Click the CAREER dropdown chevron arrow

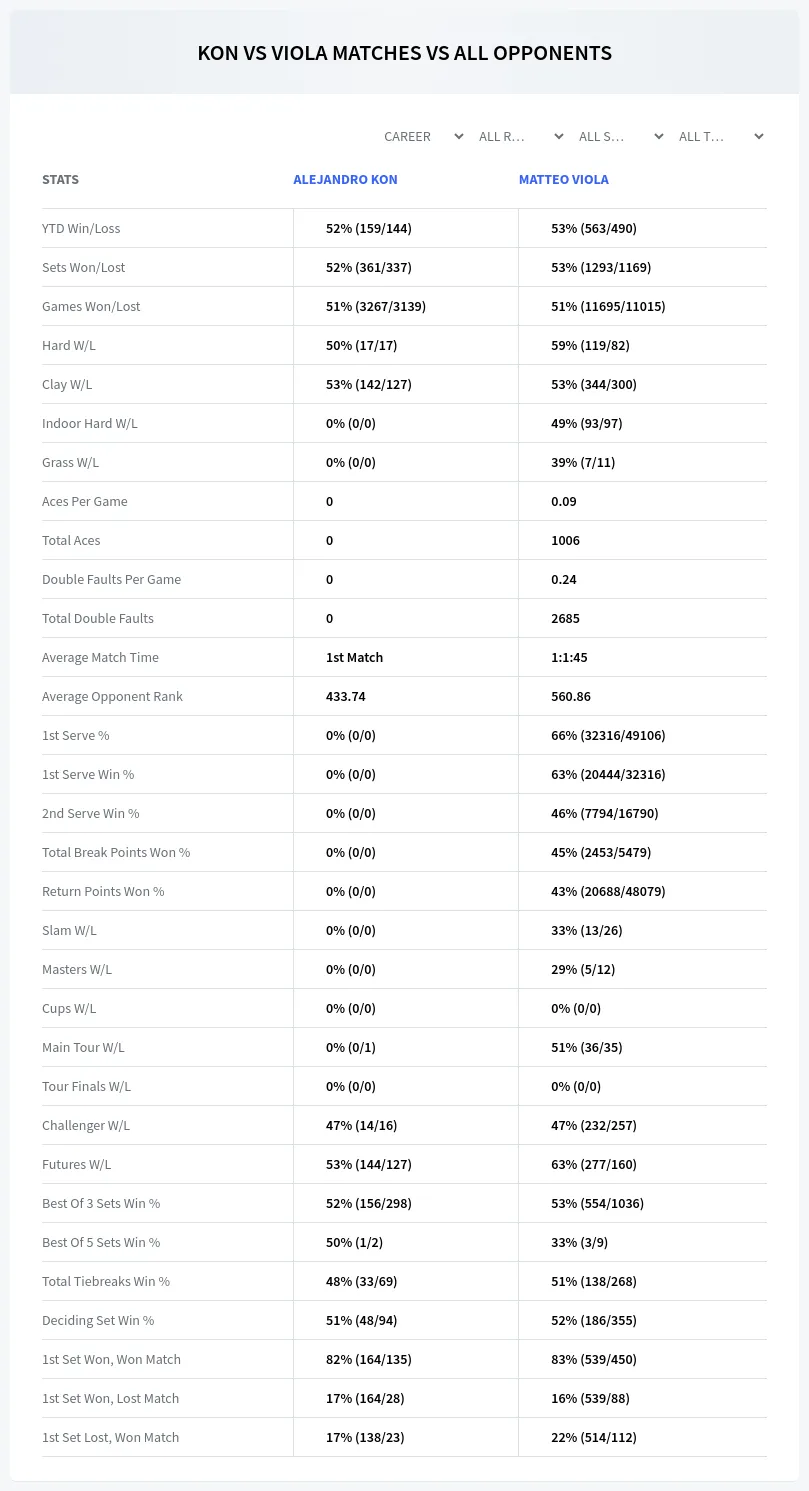(x=458, y=136)
